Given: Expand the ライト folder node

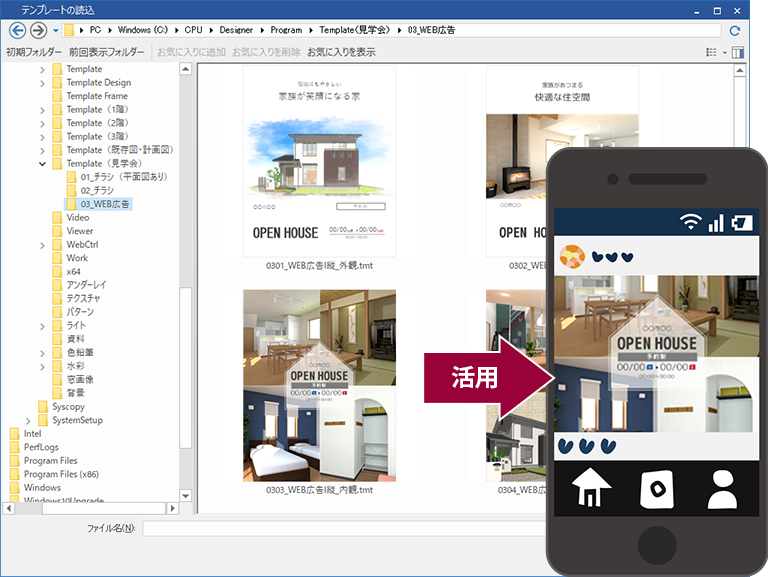Looking at the screenshot, I should click(42, 326).
